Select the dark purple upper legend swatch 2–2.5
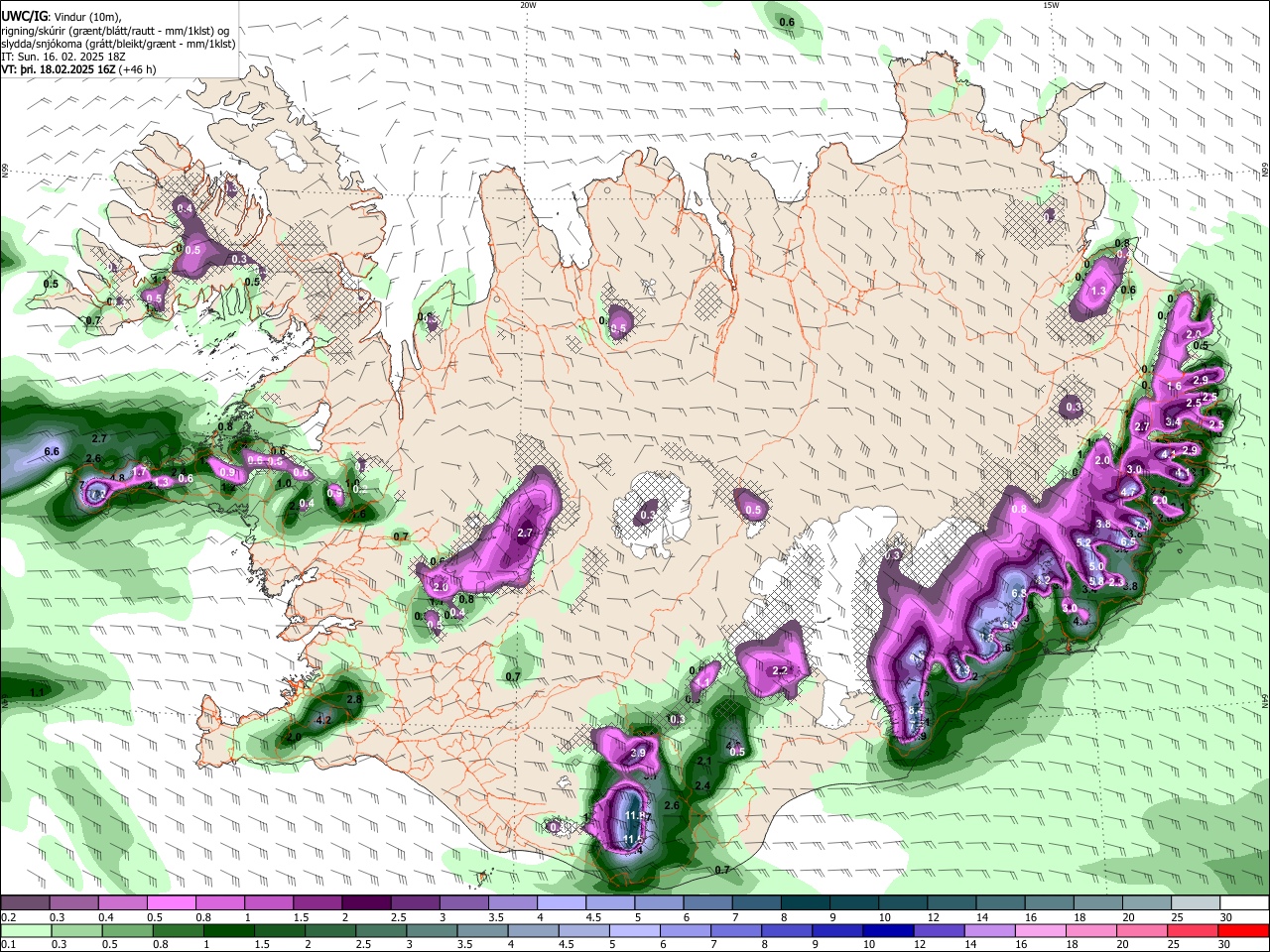 click(x=365, y=903)
